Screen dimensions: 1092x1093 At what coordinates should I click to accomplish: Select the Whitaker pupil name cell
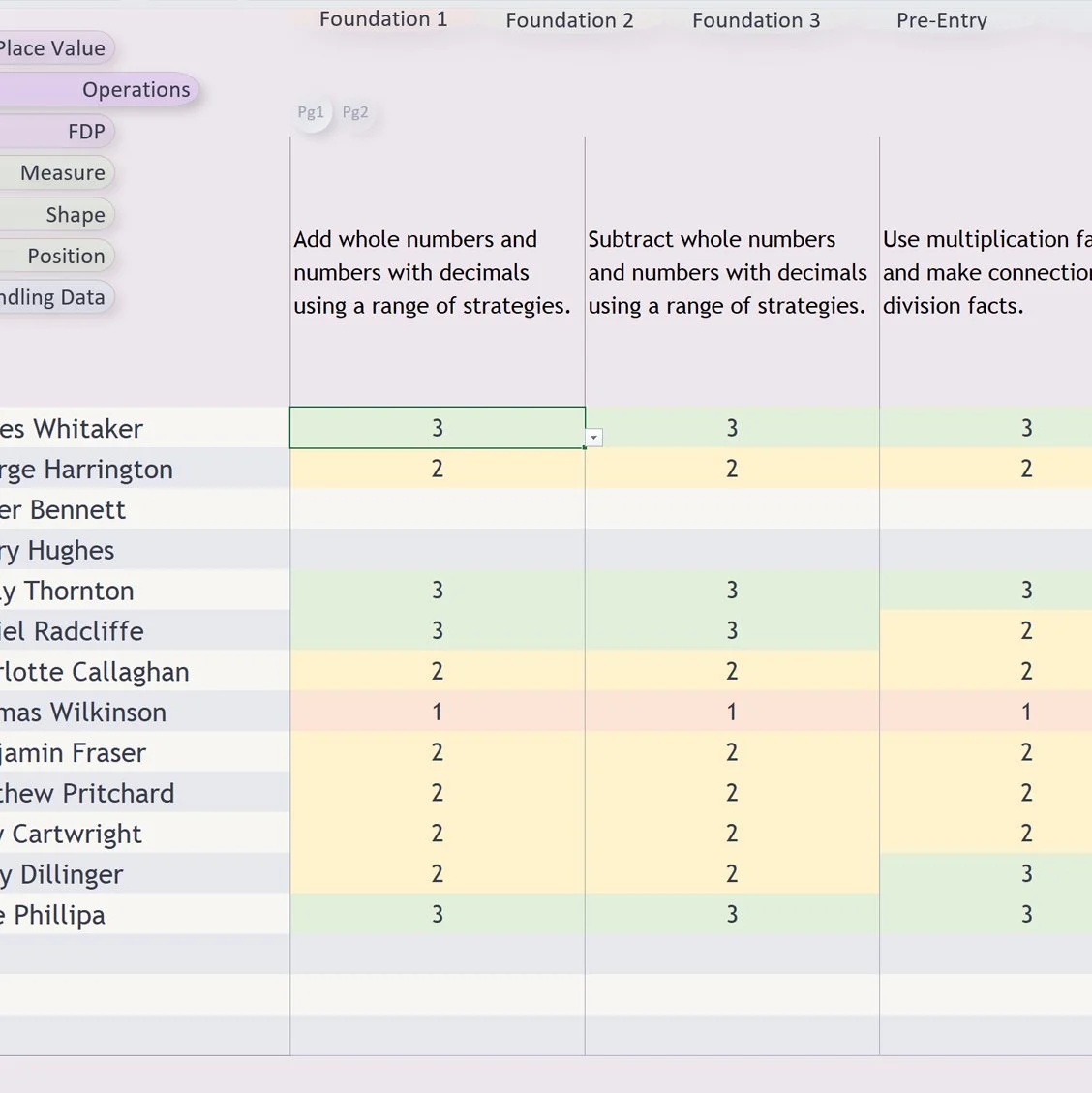[144, 427]
